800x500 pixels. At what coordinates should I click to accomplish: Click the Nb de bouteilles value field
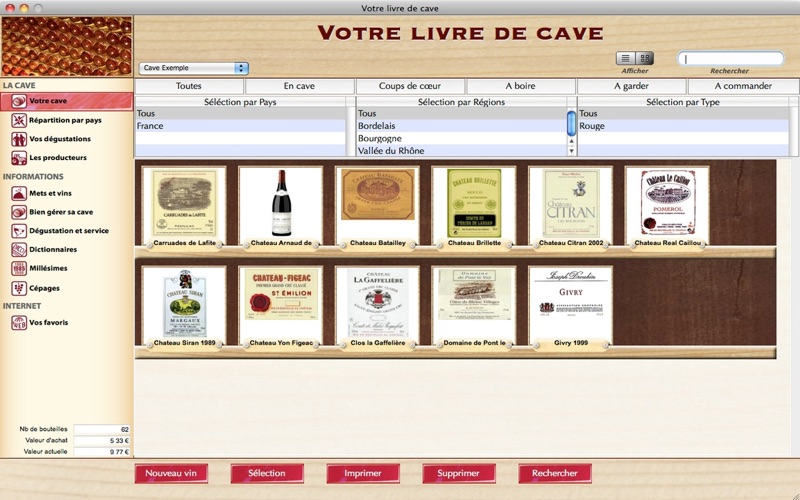[102, 430]
